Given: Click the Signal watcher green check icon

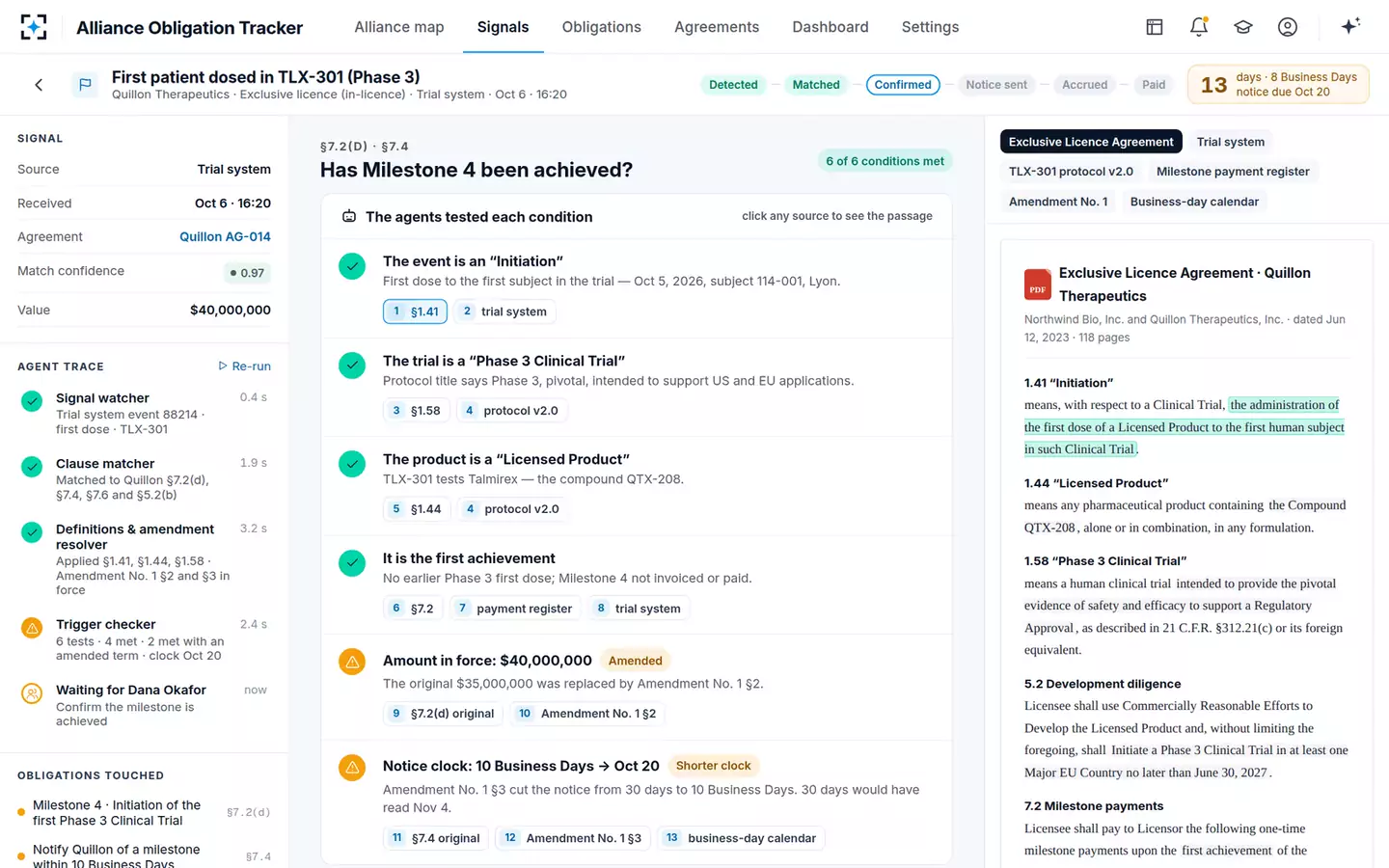Looking at the screenshot, I should point(32,401).
